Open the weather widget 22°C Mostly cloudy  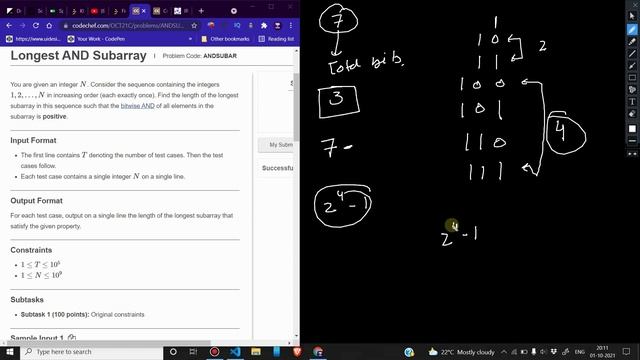[x=461, y=352]
